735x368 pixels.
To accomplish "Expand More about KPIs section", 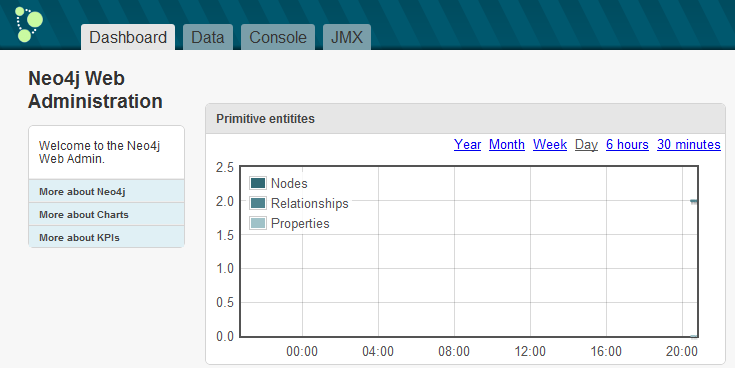I will (x=106, y=237).
